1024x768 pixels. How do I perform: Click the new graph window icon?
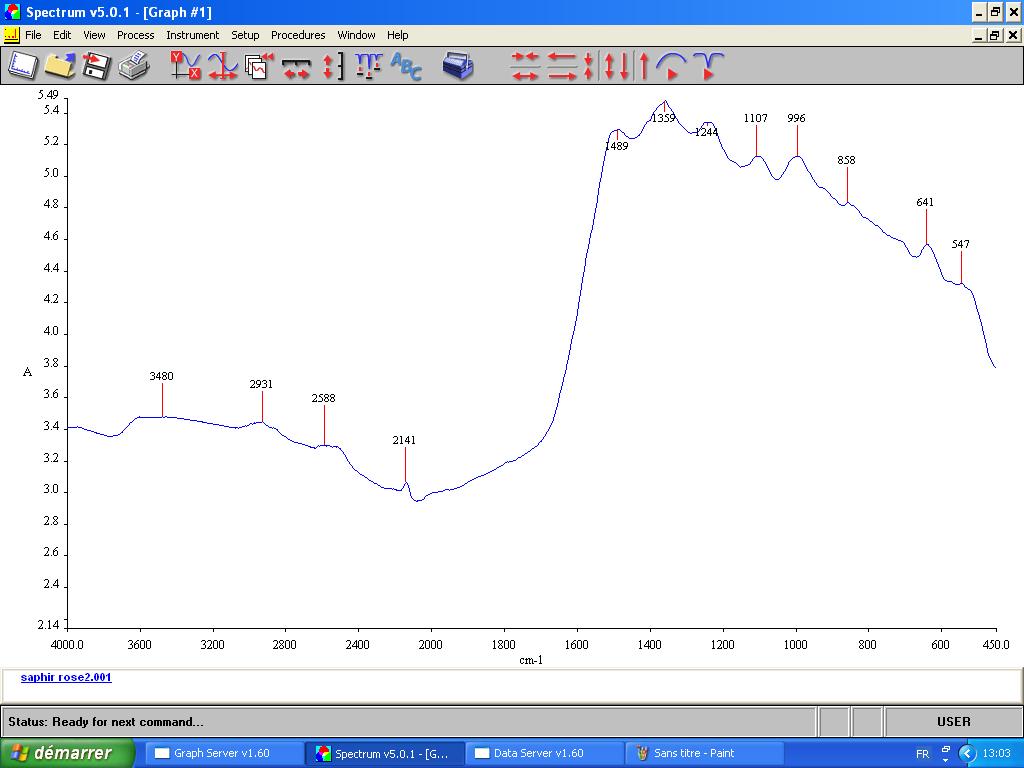(x=22, y=66)
